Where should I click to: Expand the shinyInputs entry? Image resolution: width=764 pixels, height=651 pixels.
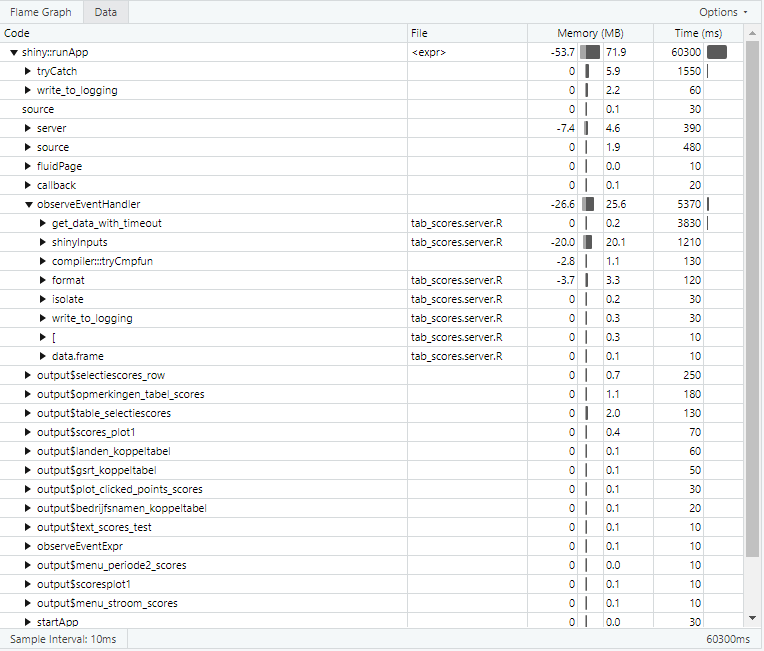coord(43,242)
